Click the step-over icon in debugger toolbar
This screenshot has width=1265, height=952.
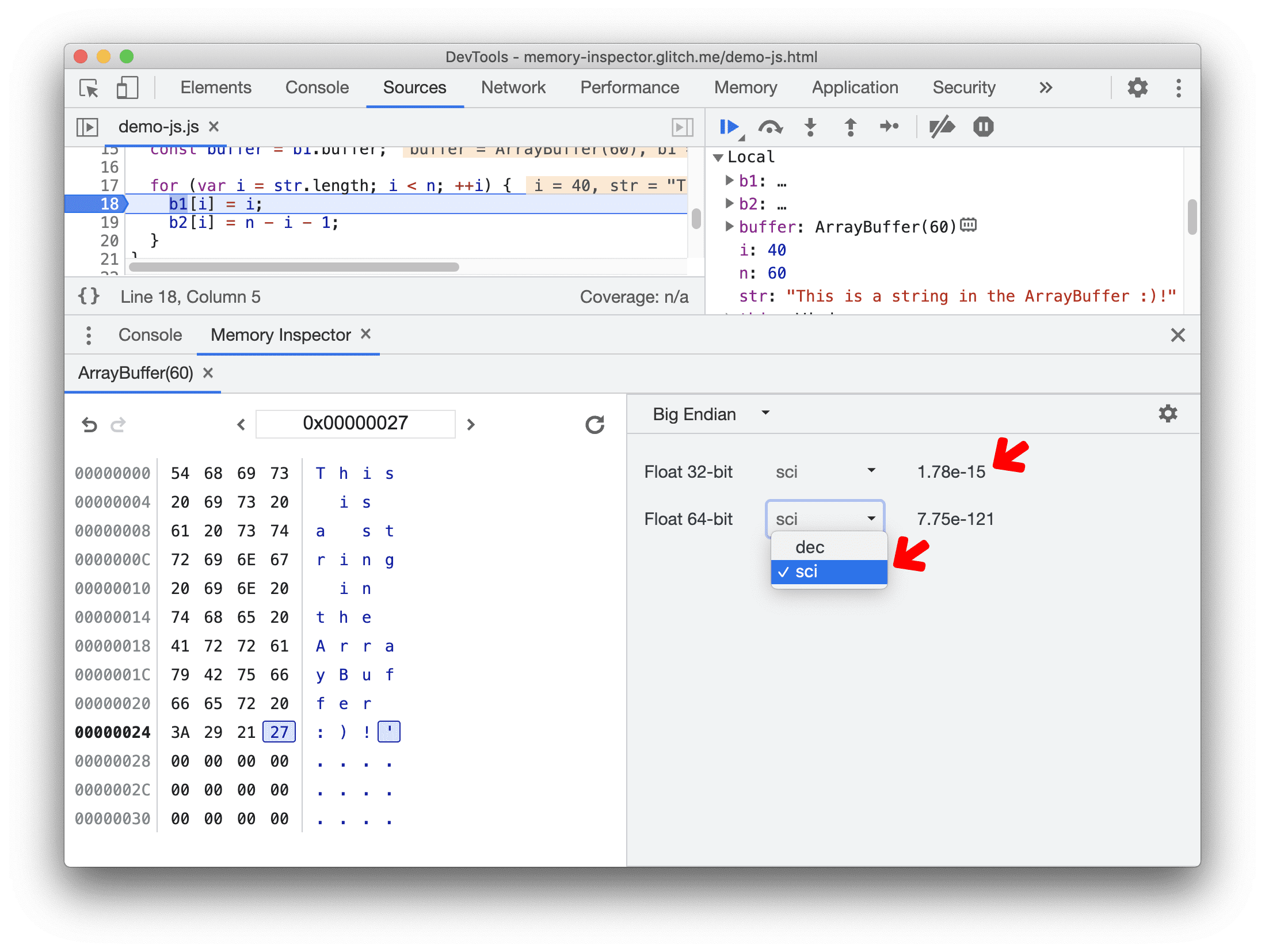click(769, 127)
